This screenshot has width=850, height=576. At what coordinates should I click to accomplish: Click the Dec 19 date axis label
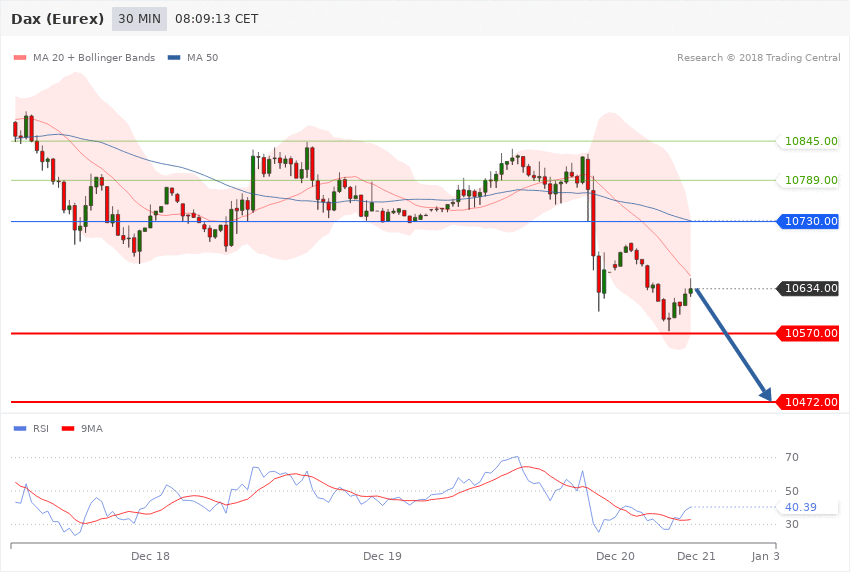pos(382,556)
